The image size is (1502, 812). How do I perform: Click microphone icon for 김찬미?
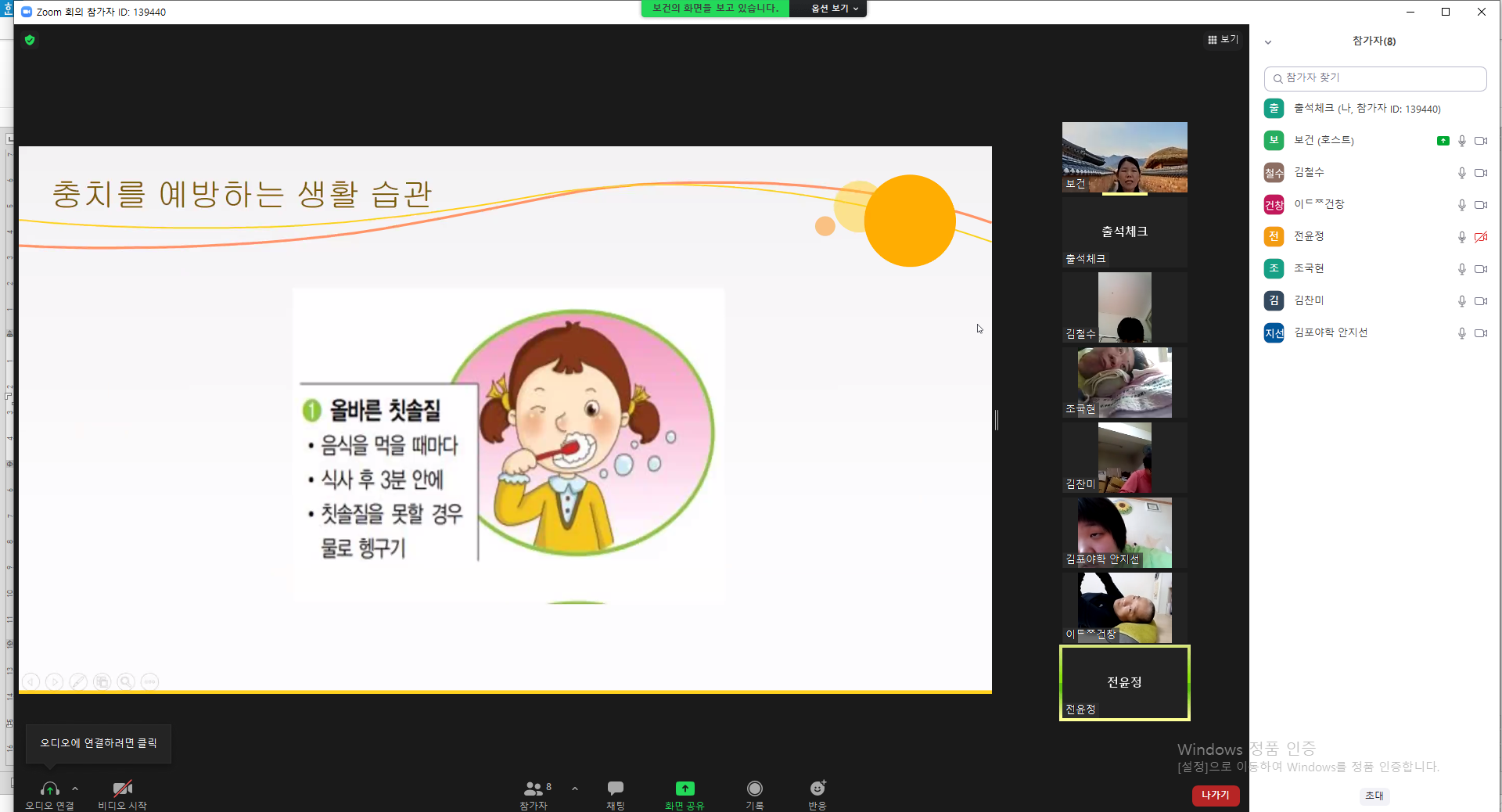tap(1461, 301)
